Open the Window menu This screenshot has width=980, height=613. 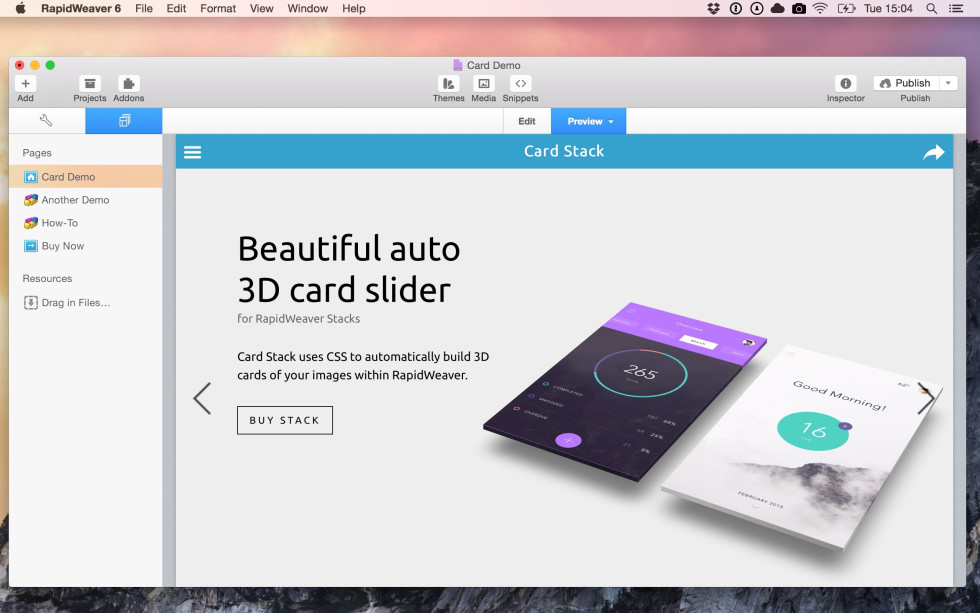(x=308, y=8)
